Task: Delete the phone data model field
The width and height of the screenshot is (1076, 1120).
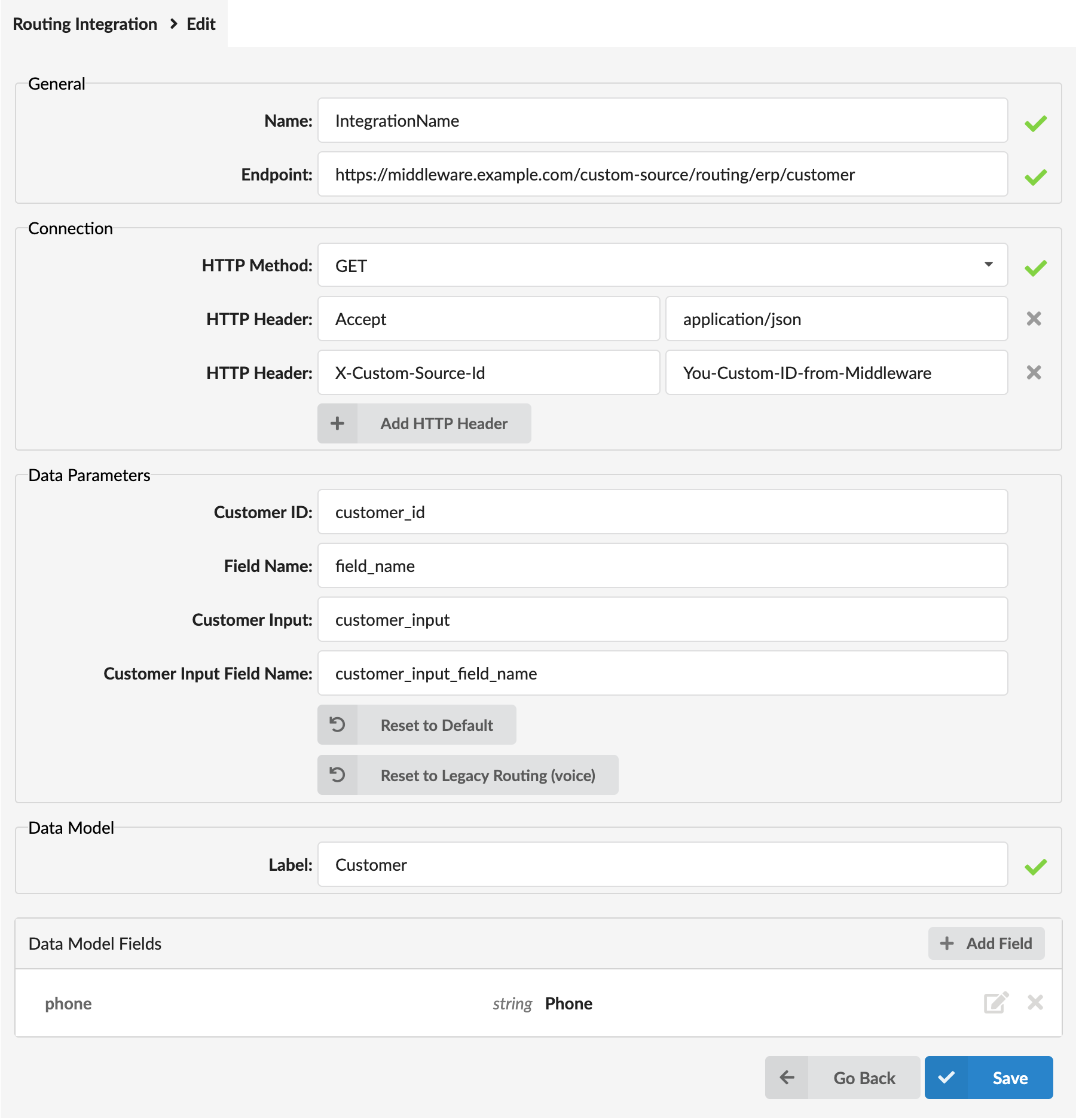Action: pos(1035,1003)
